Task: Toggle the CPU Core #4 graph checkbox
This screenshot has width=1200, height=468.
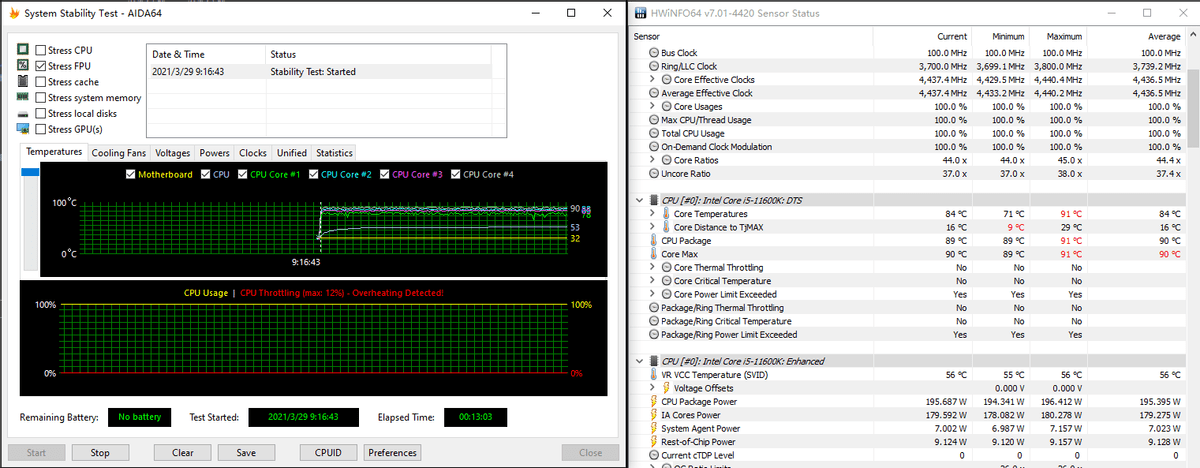Action: tap(456, 174)
